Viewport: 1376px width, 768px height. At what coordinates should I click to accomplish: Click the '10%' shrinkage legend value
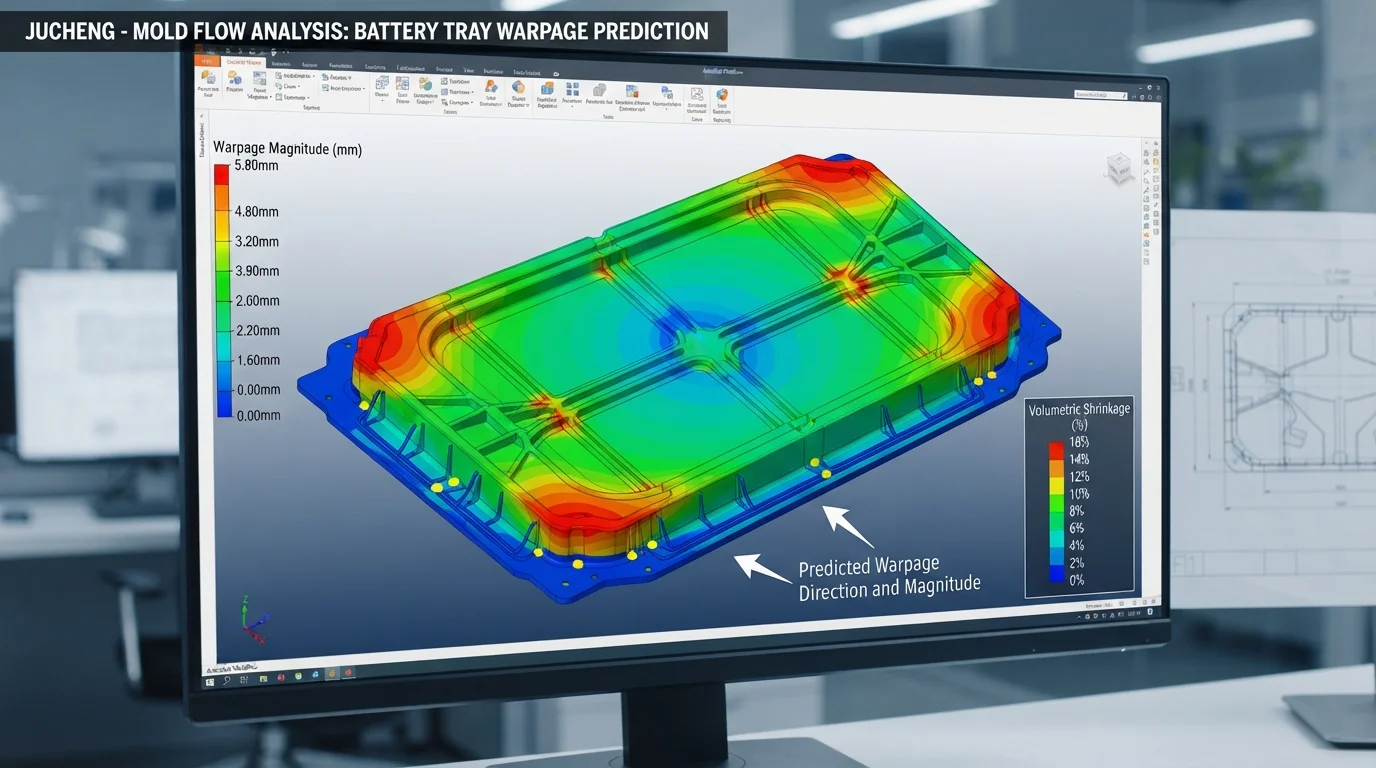click(x=1080, y=494)
